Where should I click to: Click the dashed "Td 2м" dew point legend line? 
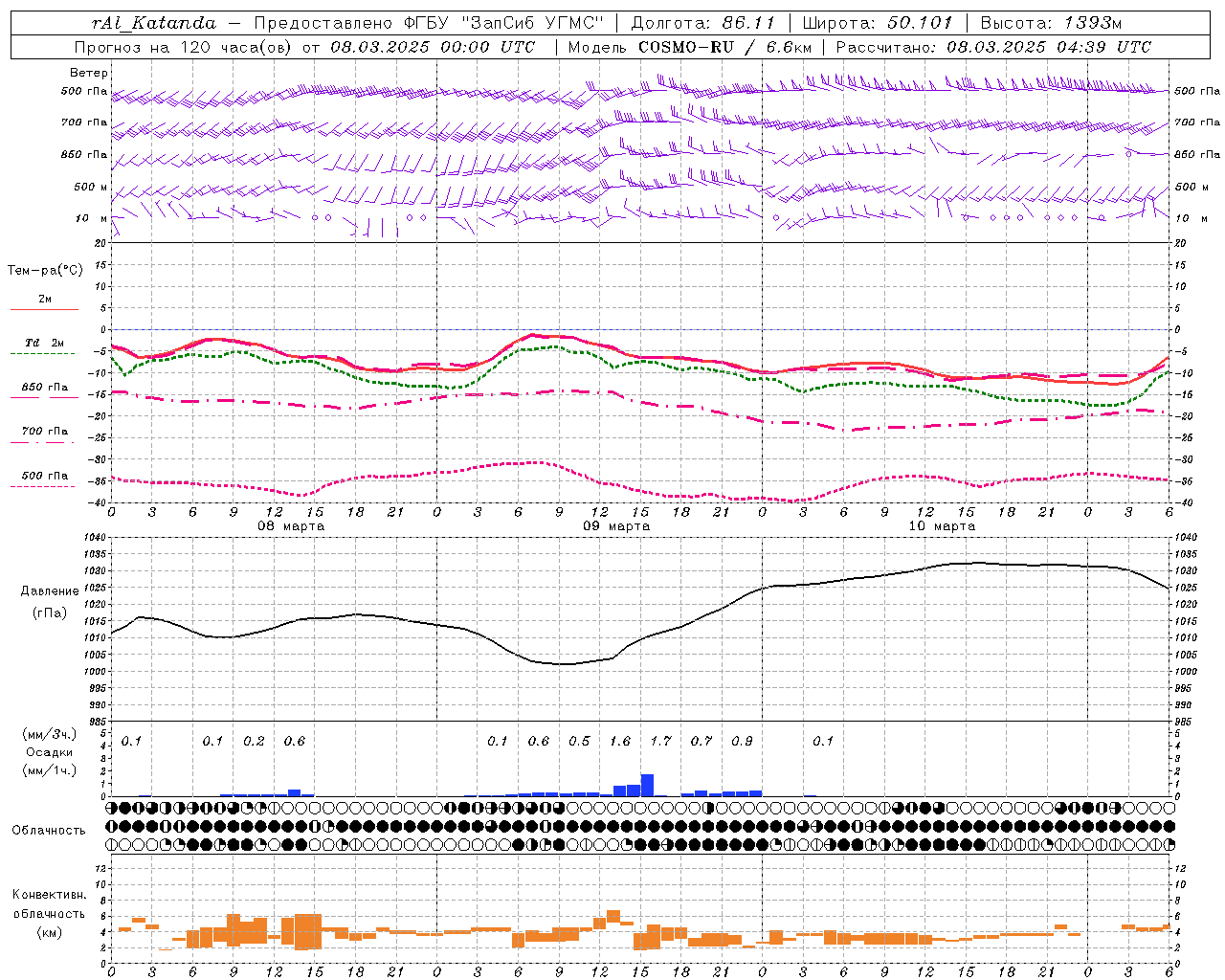click(x=42, y=353)
